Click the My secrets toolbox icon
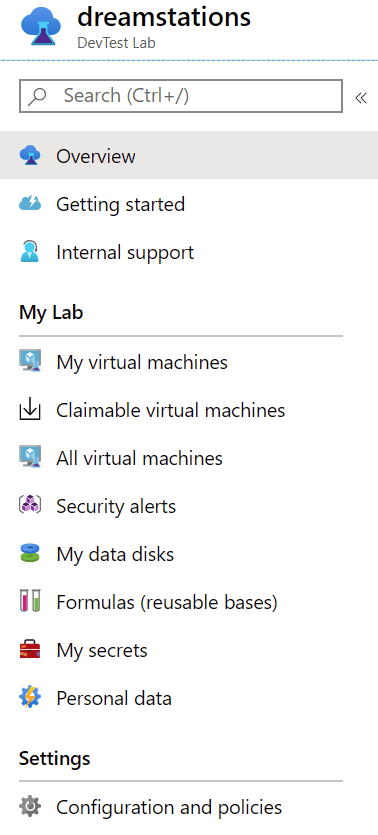 tap(30, 650)
